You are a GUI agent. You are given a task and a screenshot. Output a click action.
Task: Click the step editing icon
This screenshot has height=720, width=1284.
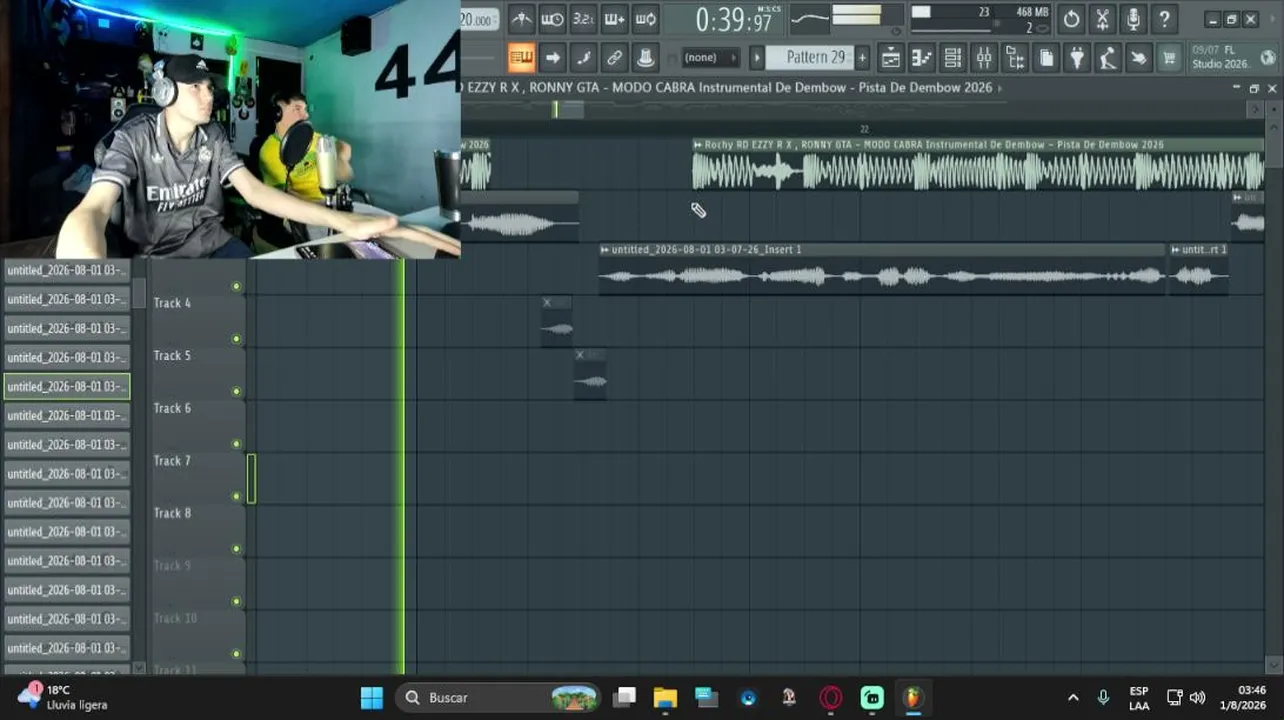(x=583, y=58)
